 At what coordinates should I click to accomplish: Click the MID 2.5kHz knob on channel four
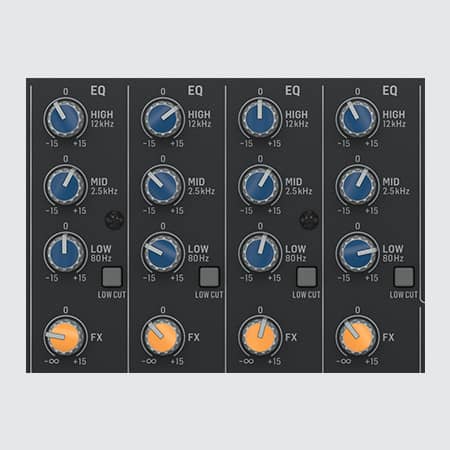357,185
